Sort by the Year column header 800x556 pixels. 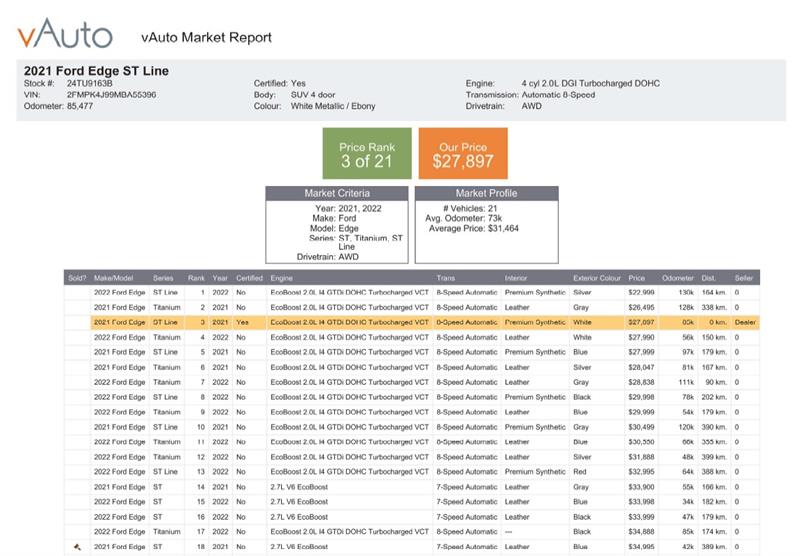click(x=220, y=278)
